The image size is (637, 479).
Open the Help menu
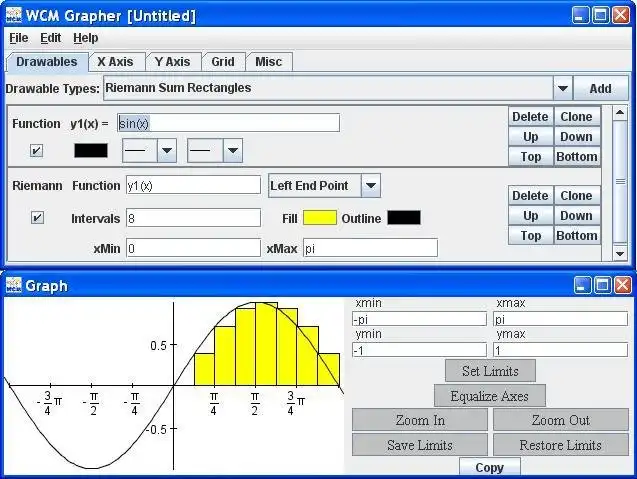coord(86,38)
